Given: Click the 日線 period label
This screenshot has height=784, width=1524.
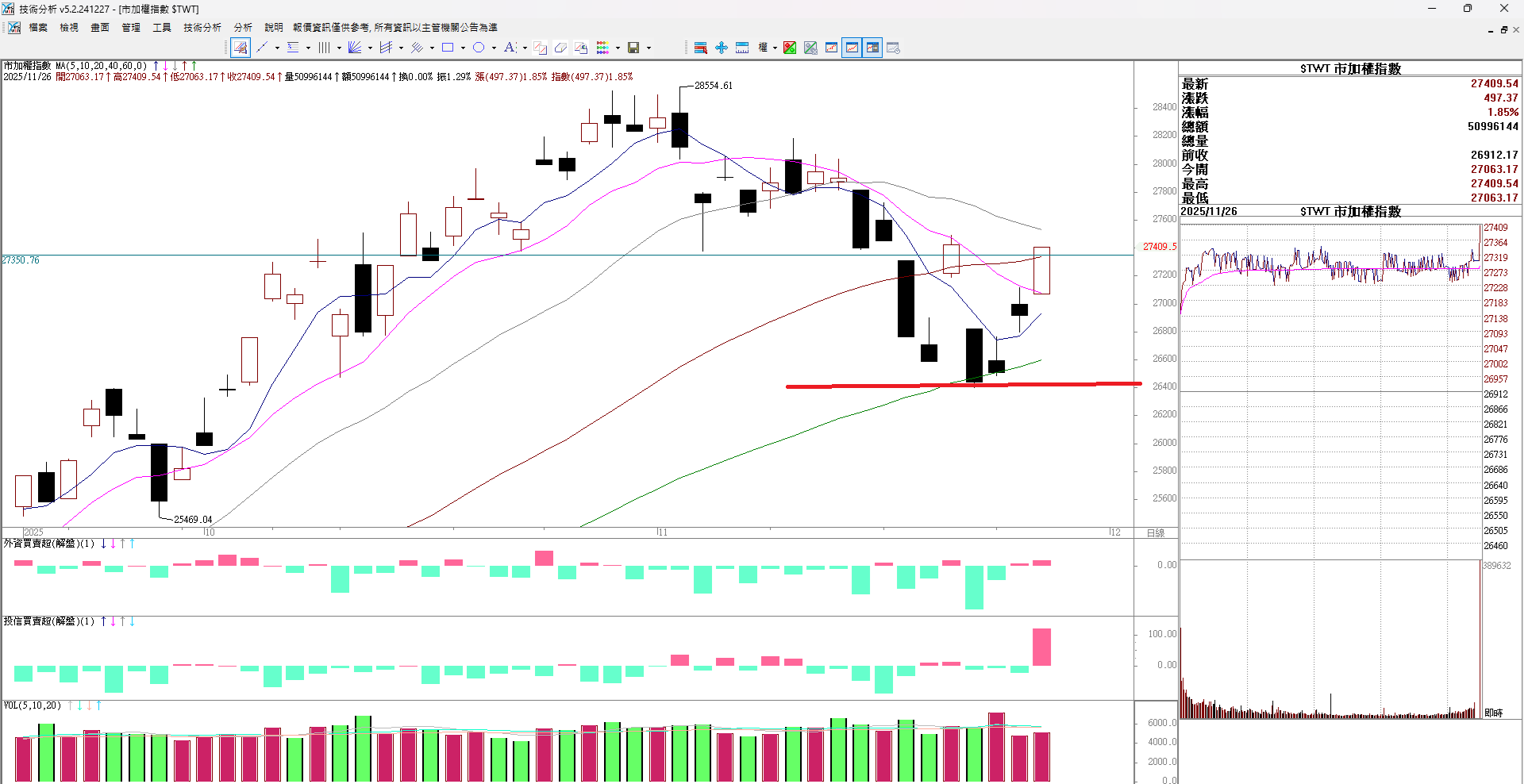Looking at the screenshot, I should (x=1156, y=532).
